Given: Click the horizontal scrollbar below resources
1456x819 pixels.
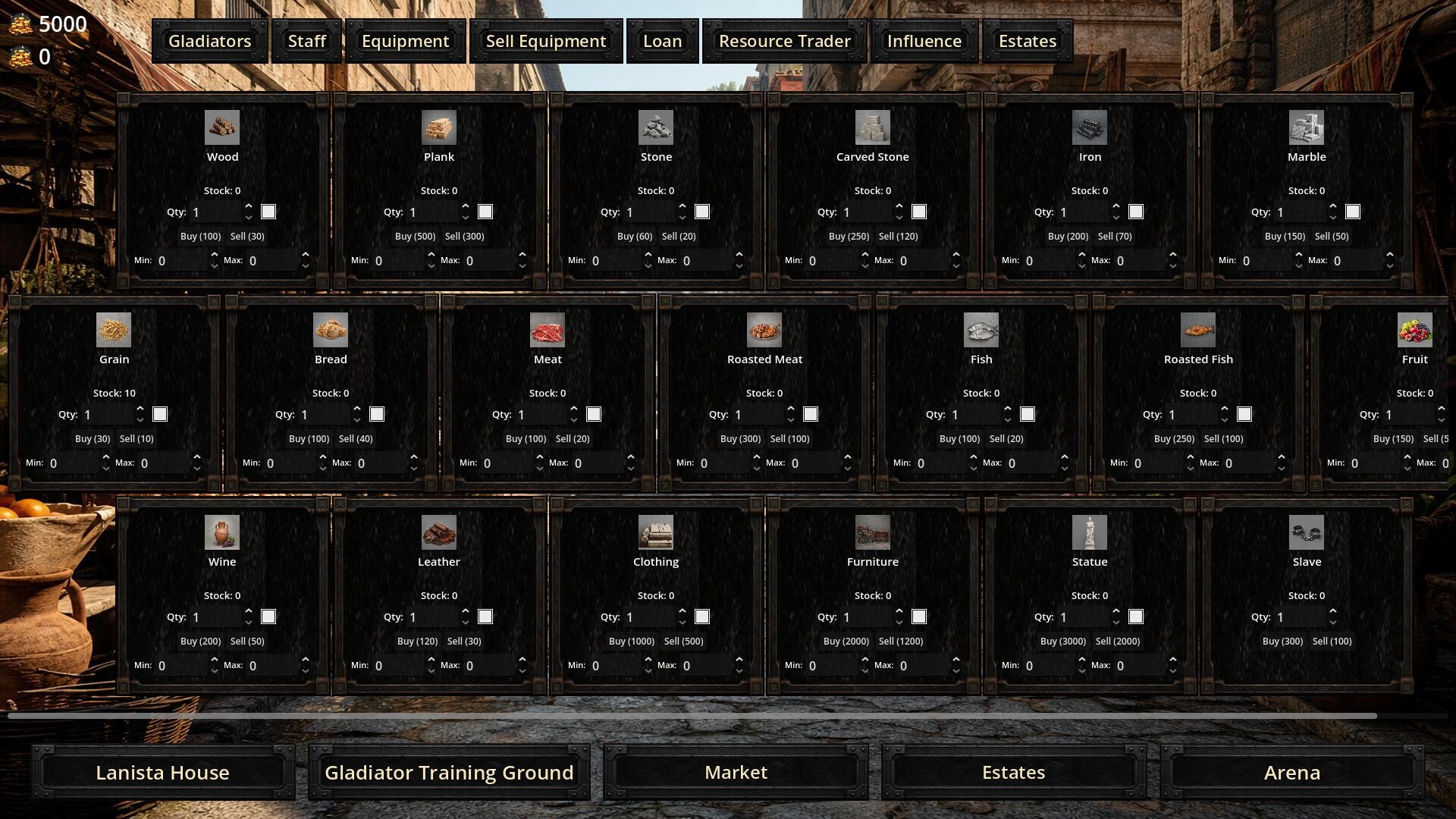Looking at the screenshot, I should (692, 716).
